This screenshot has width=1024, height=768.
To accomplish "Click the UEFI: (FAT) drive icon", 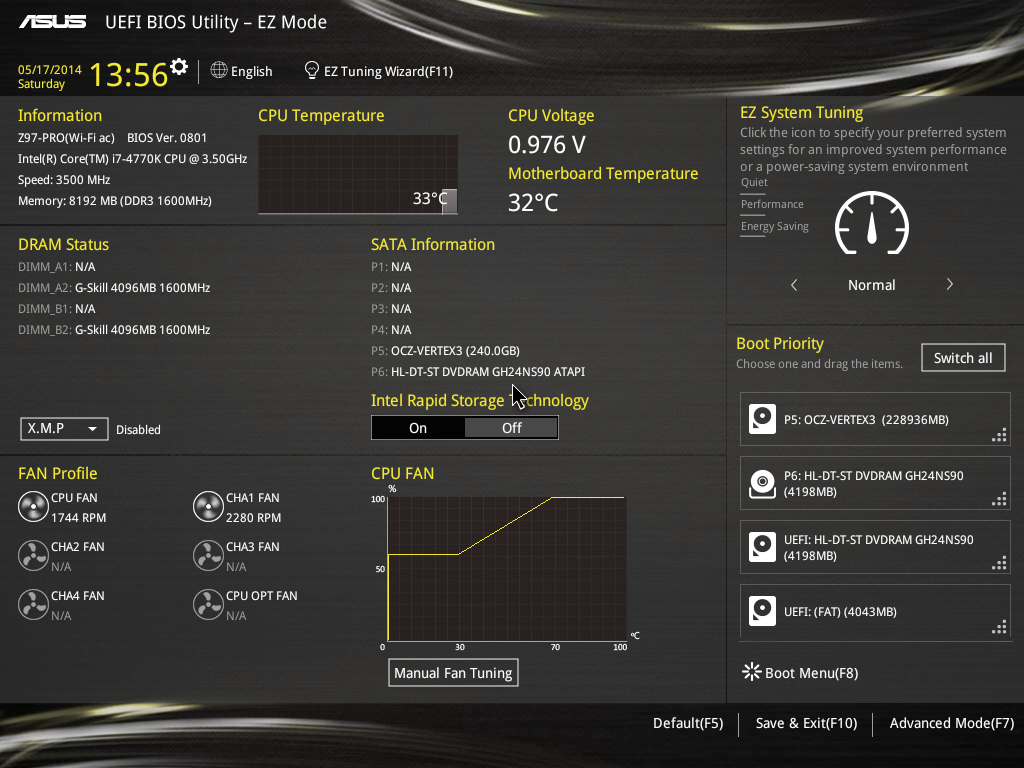I will 762,611.
